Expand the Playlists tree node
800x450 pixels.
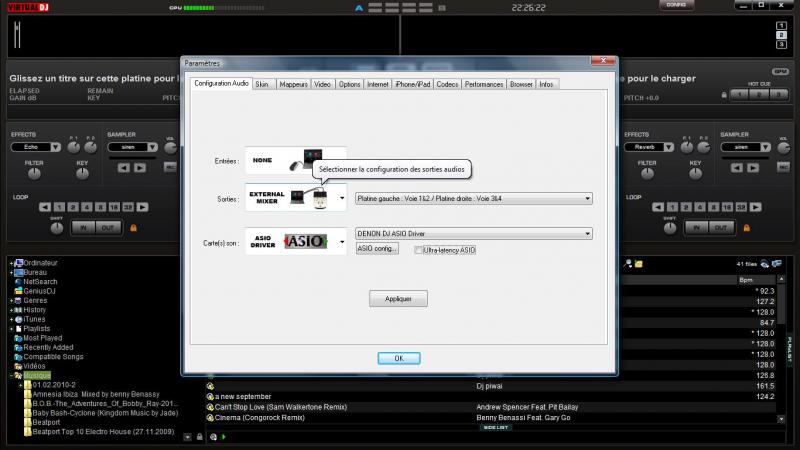click(x=12, y=329)
